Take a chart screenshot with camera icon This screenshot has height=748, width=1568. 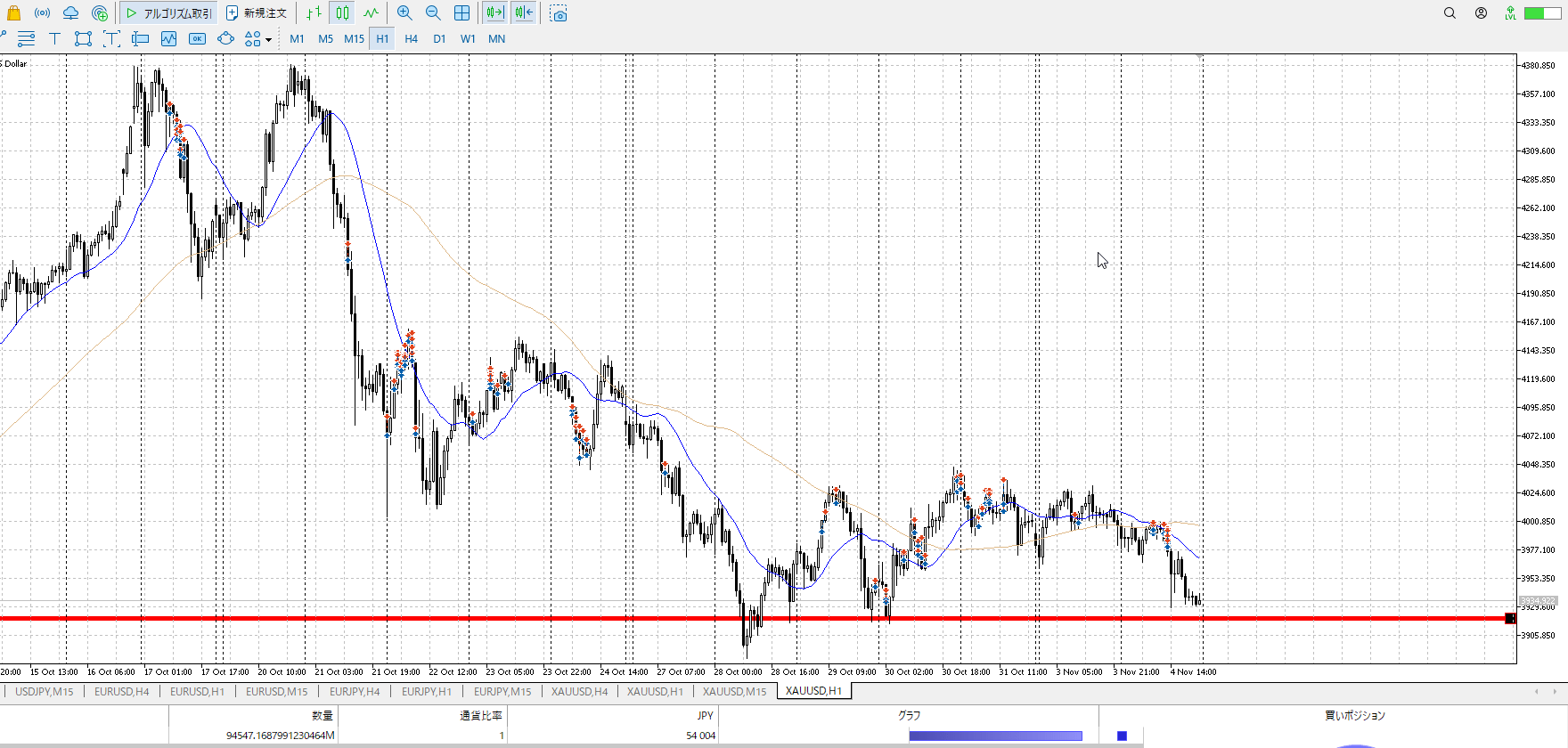(x=559, y=13)
